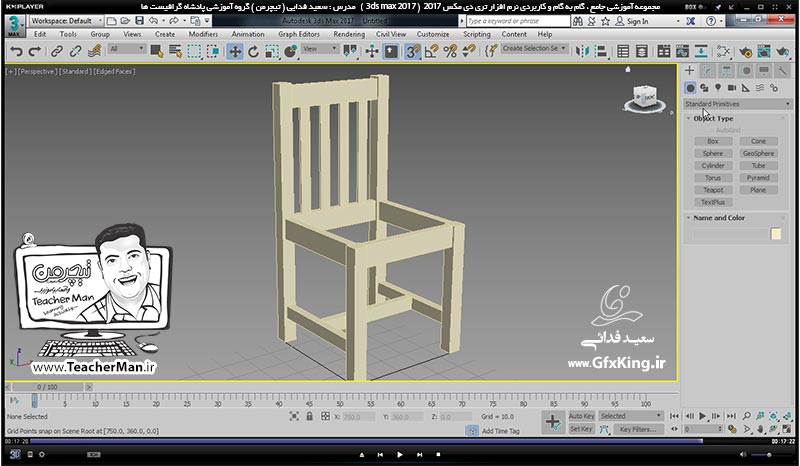Open the Schematic View icon

coord(701,51)
